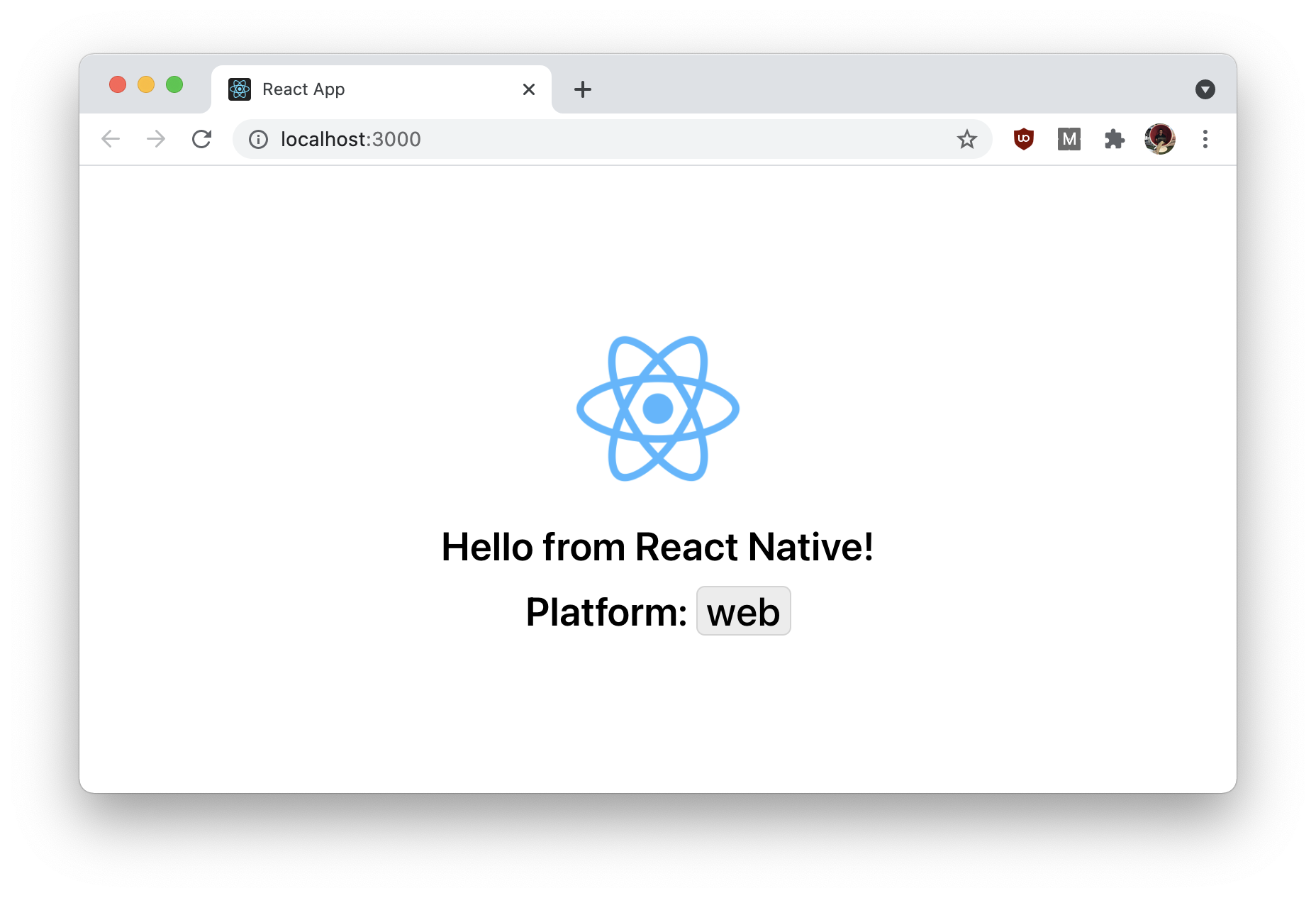Click the forward navigation arrow

(x=156, y=139)
